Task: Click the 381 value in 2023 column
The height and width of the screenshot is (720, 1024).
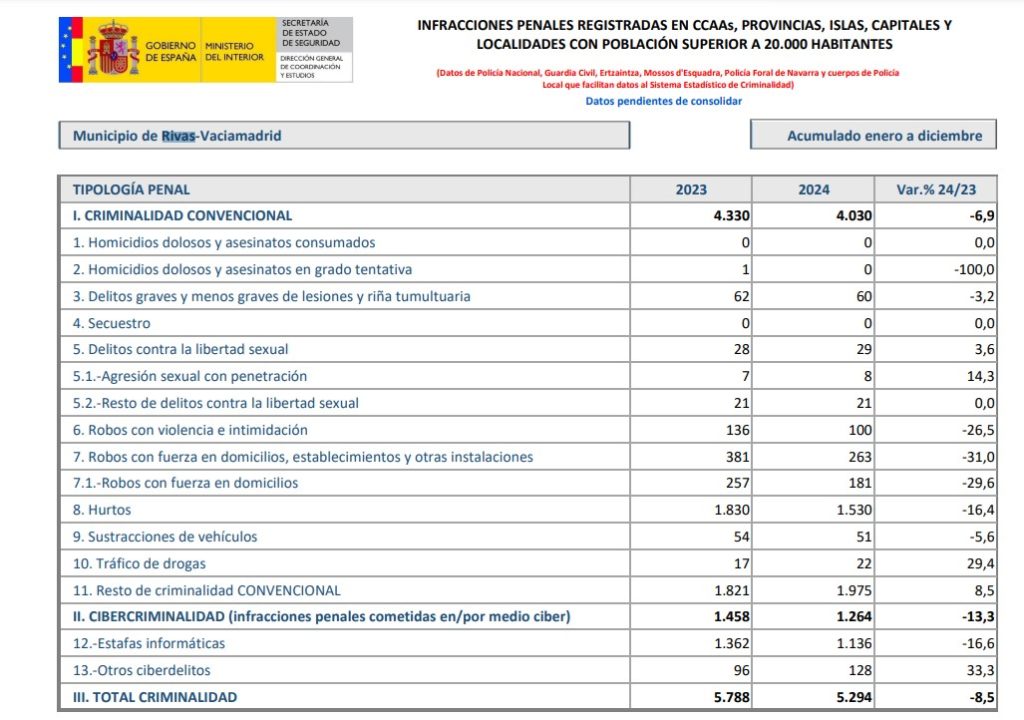Action: pyautogui.click(x=738, y=456)
